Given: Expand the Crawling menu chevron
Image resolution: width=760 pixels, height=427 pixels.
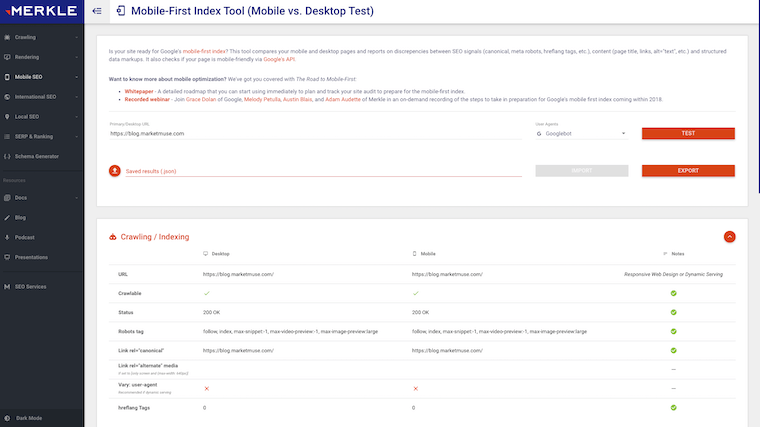Looking at the screenshot, I should click(77, 37).
